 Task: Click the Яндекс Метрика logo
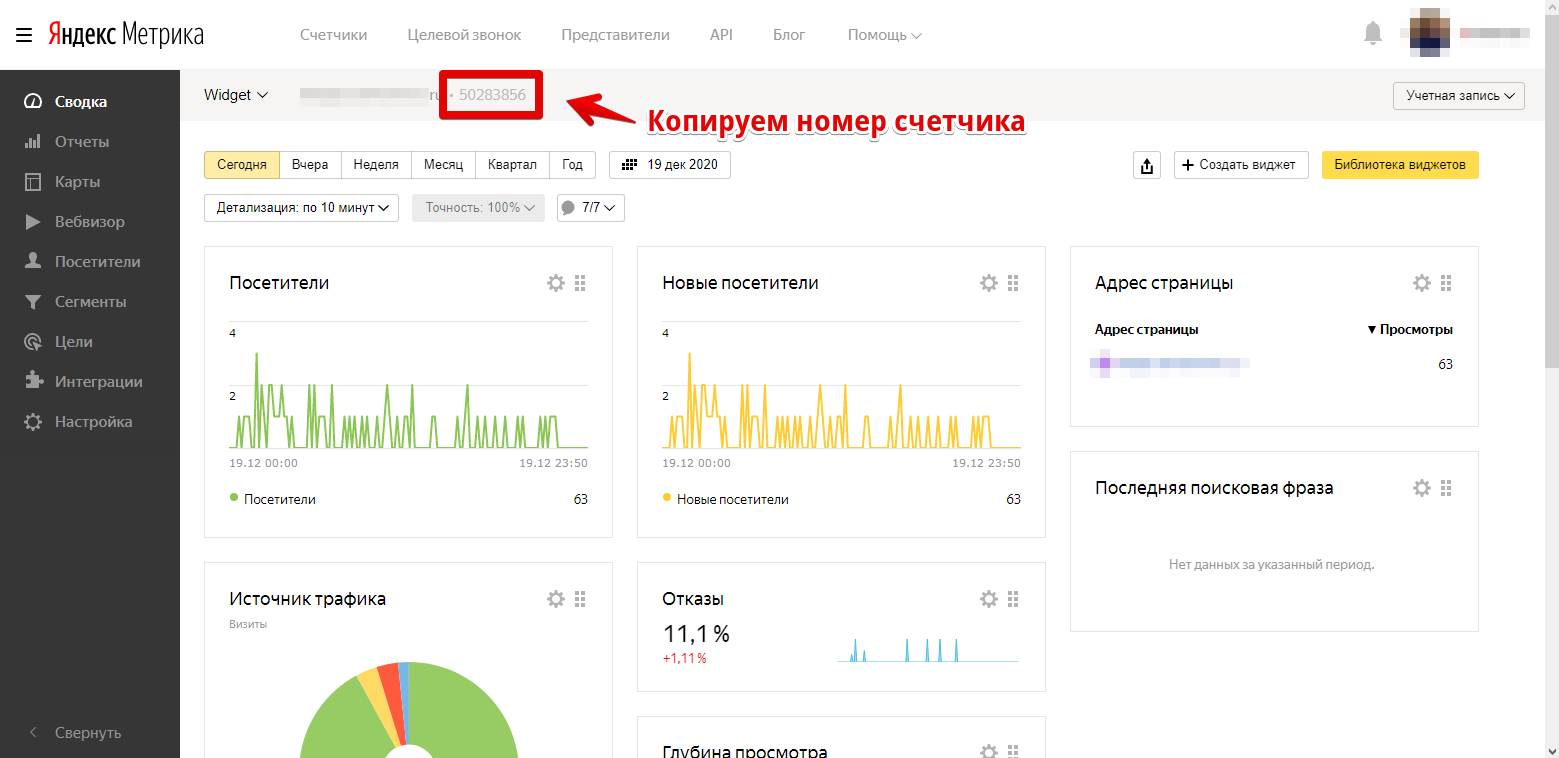pos(125,35)
